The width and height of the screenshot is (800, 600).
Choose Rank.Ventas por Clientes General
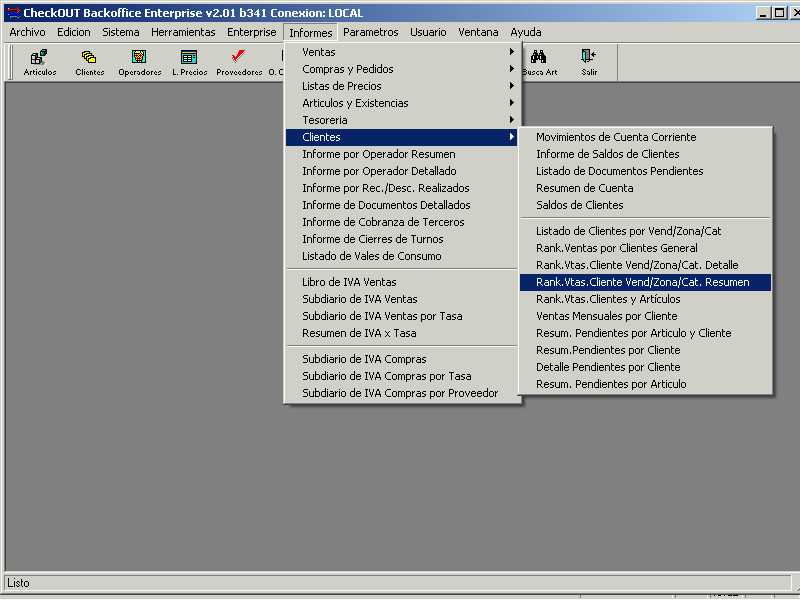645,248
